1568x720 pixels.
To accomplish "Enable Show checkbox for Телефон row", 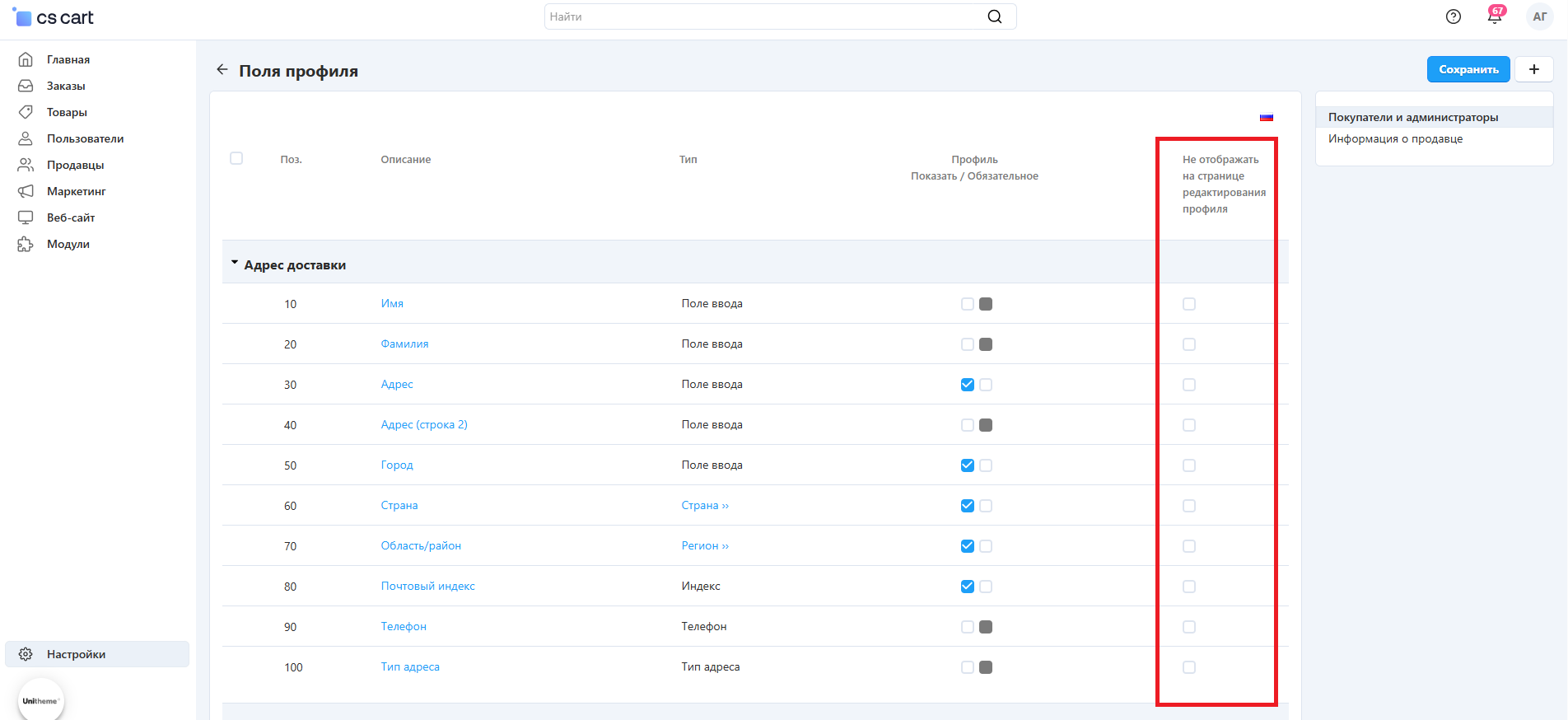I will [967, 627].
